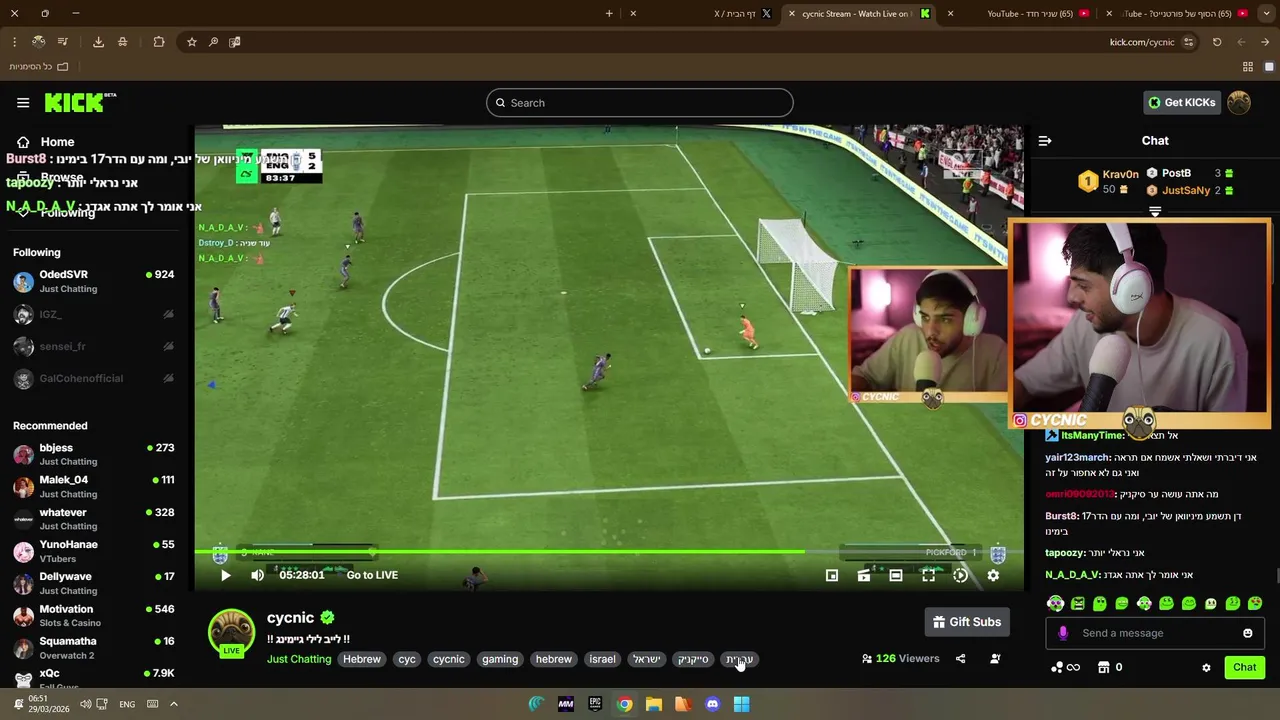Select the gaming tag
Image resolution: width=1280 pixels, height=720 pixels.
coord(500,659)
